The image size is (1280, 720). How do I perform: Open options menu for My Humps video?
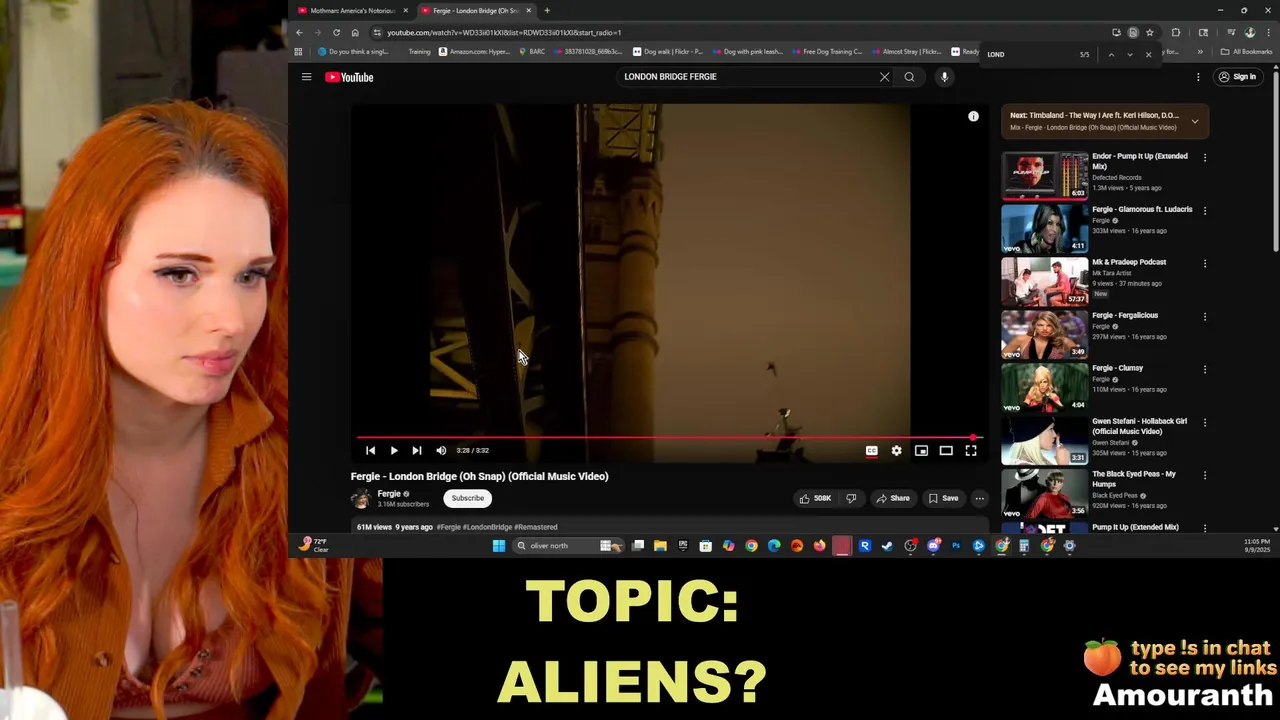coord(1204,476)
